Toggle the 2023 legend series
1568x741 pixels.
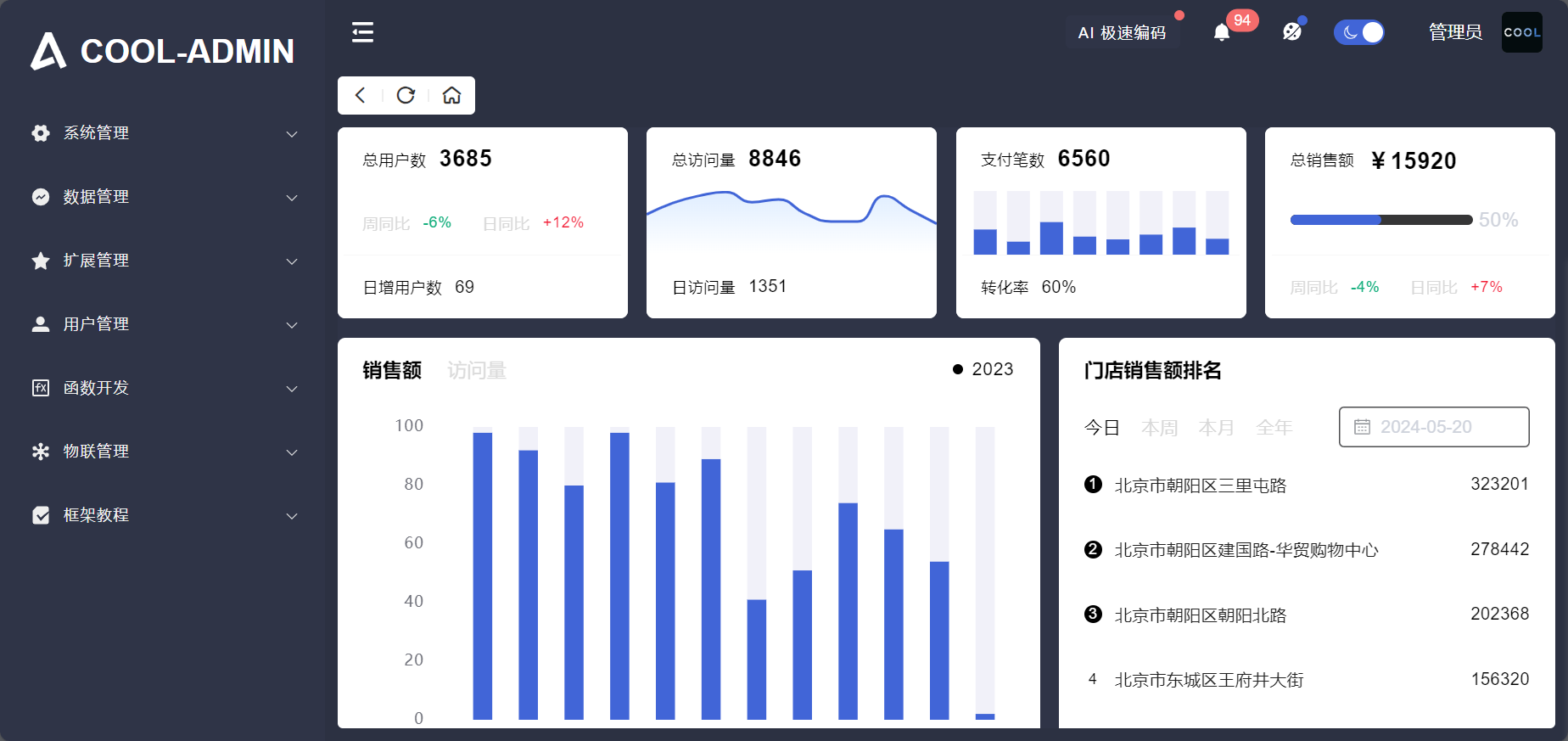point(983,369)
